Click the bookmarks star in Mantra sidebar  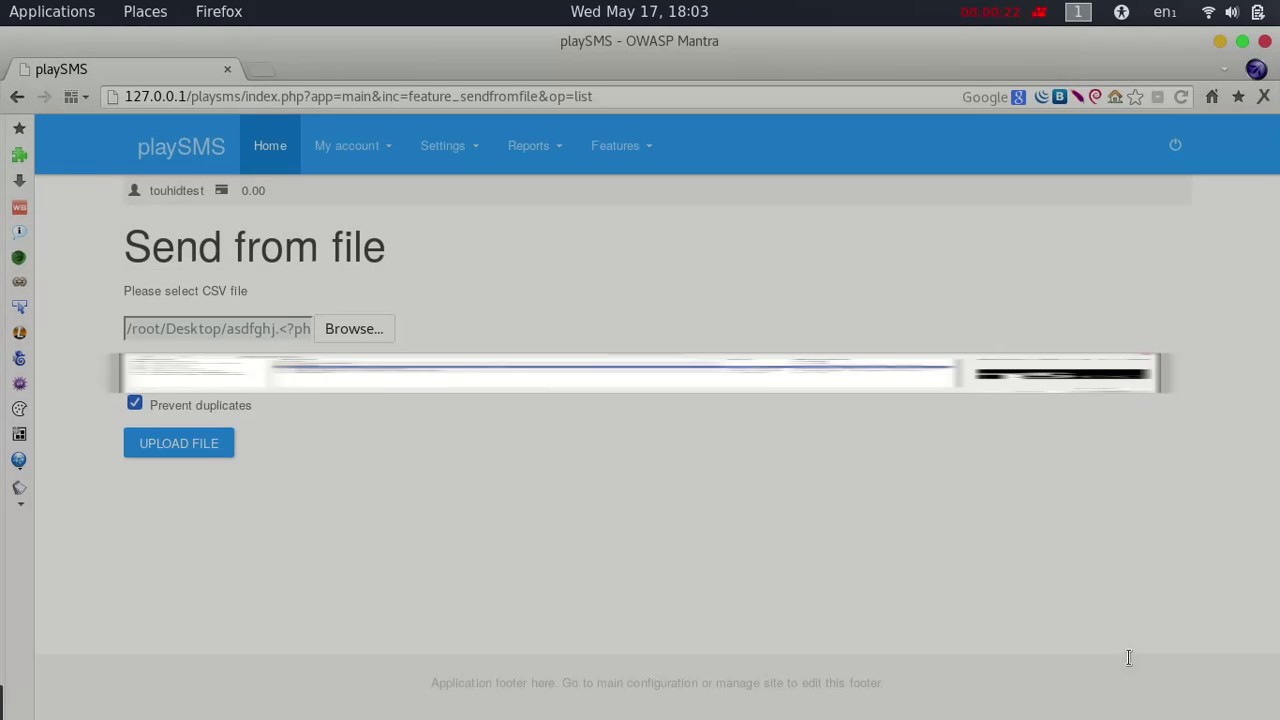tap(19, 129)
